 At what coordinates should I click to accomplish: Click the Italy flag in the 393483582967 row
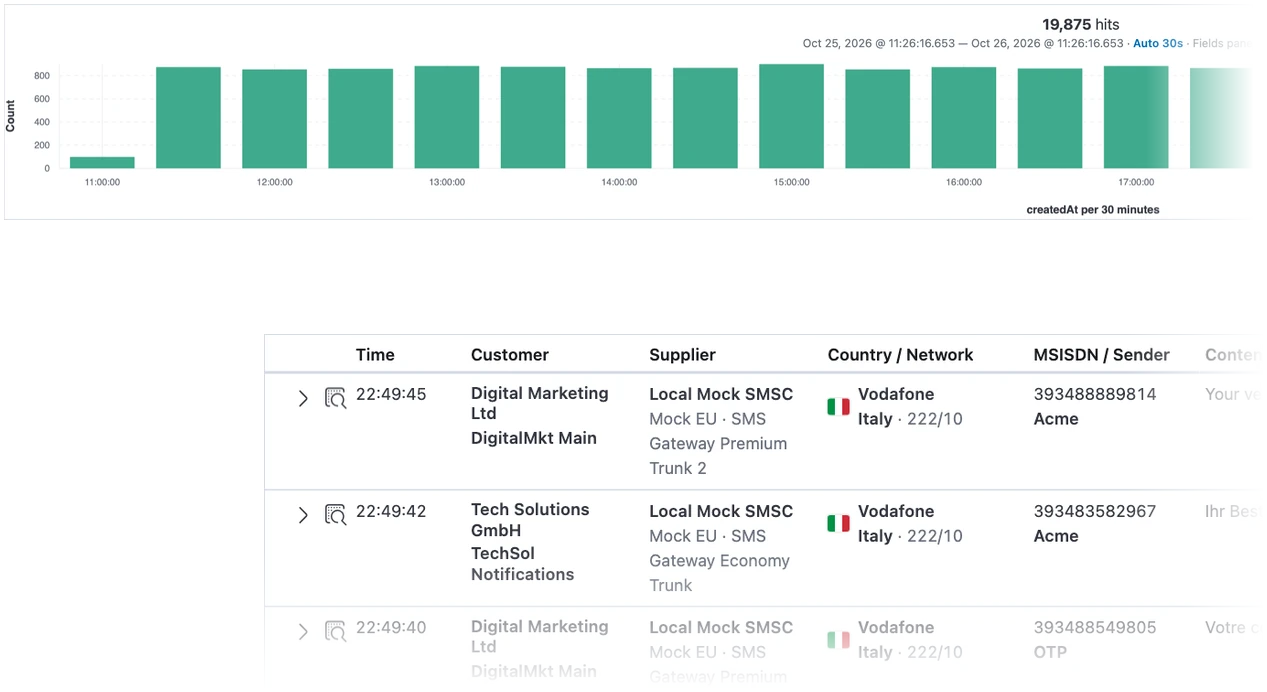click(838, 523)
